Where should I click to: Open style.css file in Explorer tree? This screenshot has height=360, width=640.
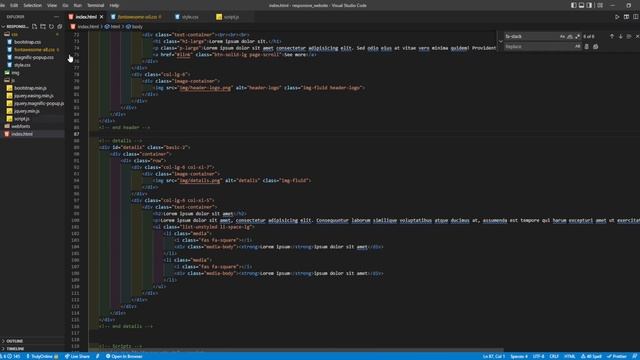22,65
